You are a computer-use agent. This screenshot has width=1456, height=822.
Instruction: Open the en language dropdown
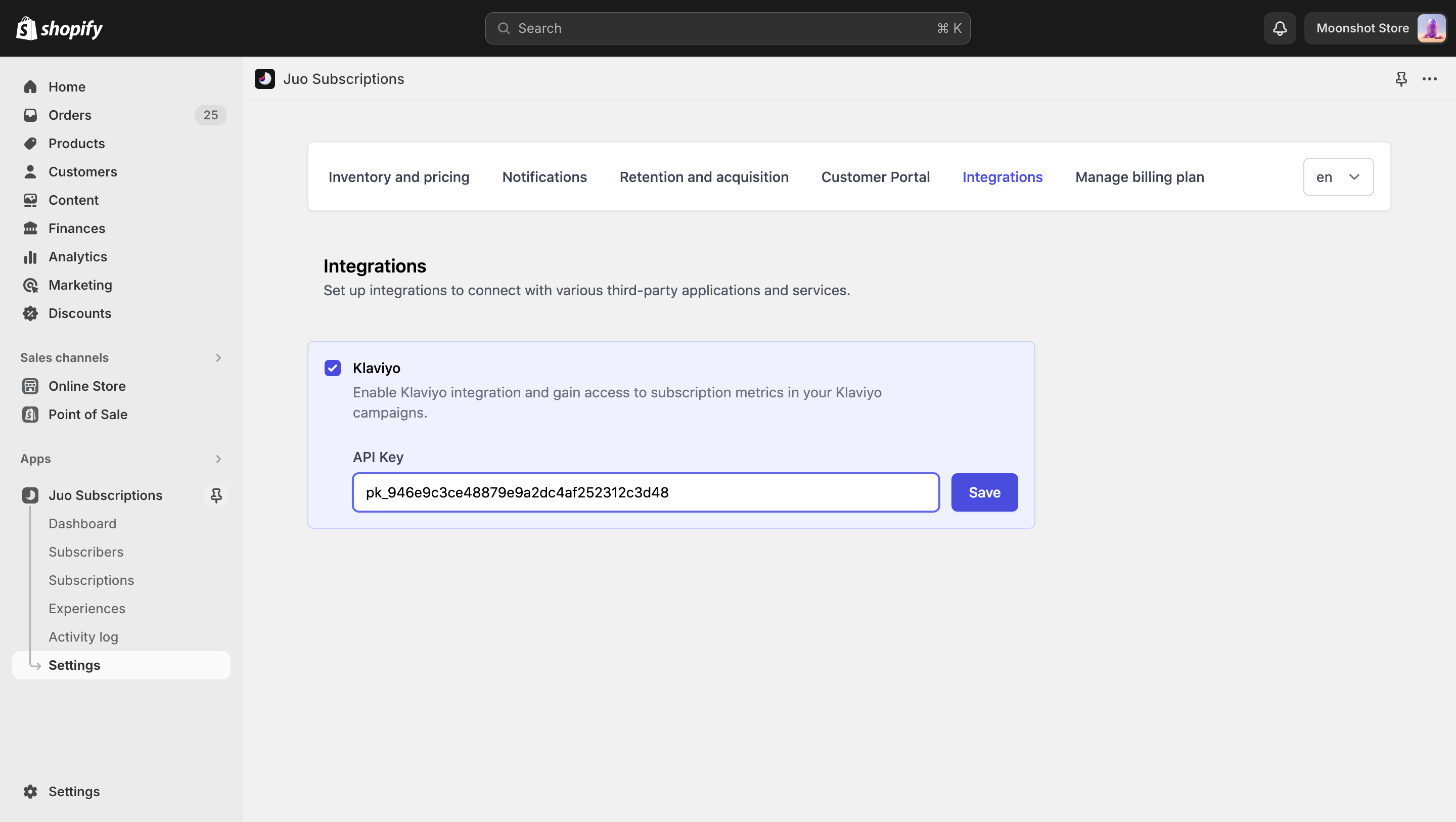tap(1338, 177)
